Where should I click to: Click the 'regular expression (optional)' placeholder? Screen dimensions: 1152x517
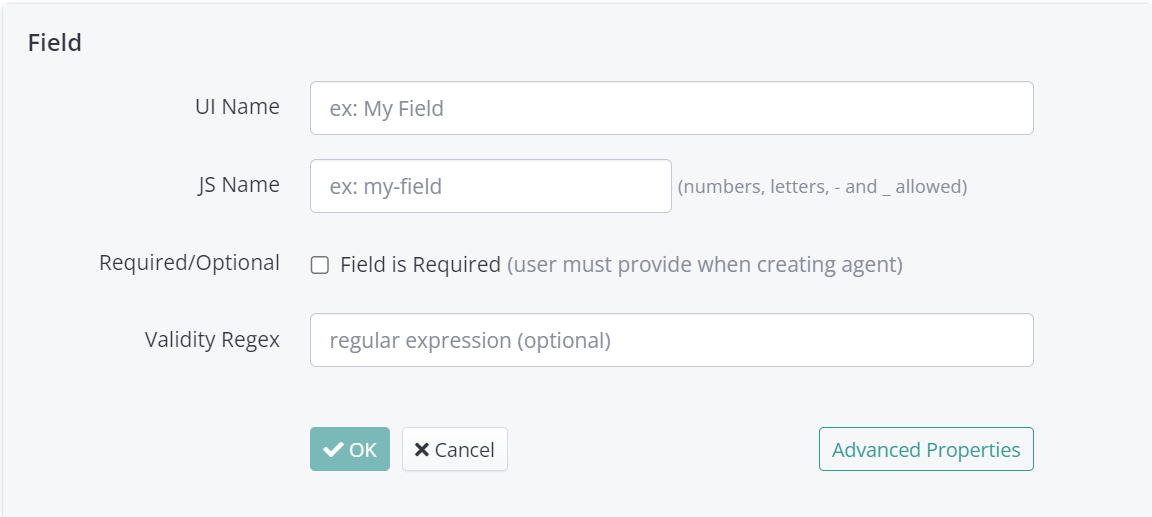tap(470, 341)
